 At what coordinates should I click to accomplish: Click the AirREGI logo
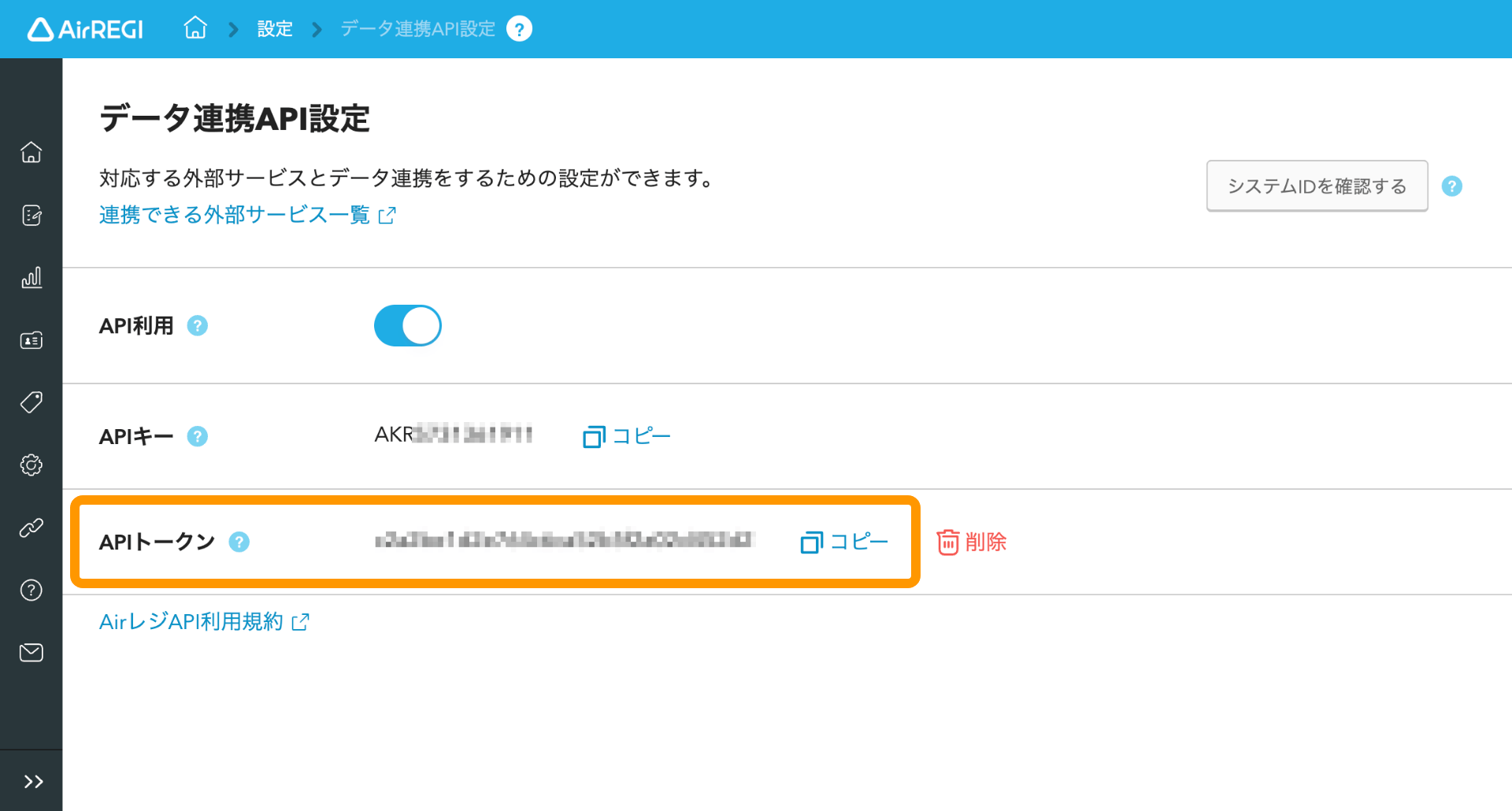85,29
